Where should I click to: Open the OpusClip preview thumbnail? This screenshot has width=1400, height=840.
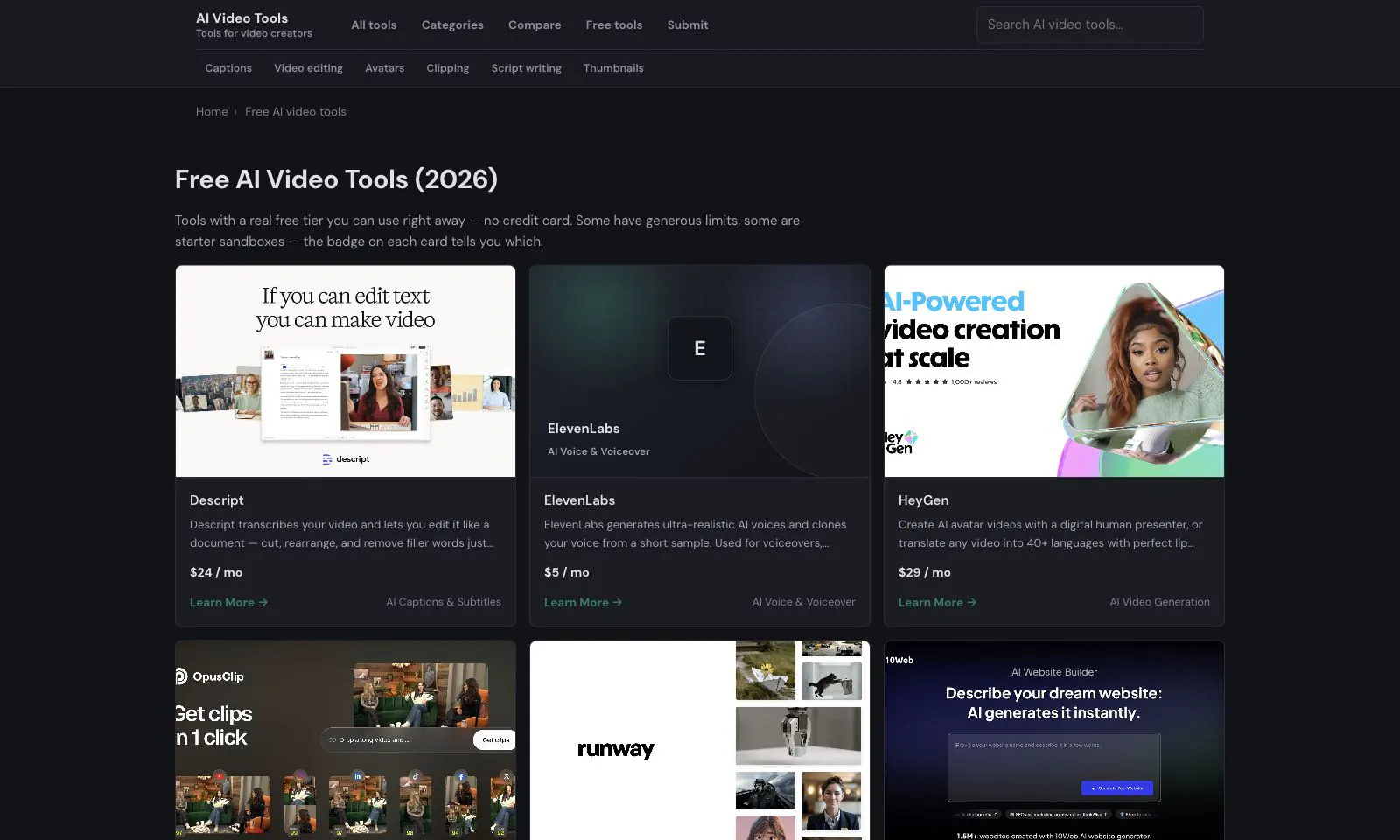click(x=346, y=740)
